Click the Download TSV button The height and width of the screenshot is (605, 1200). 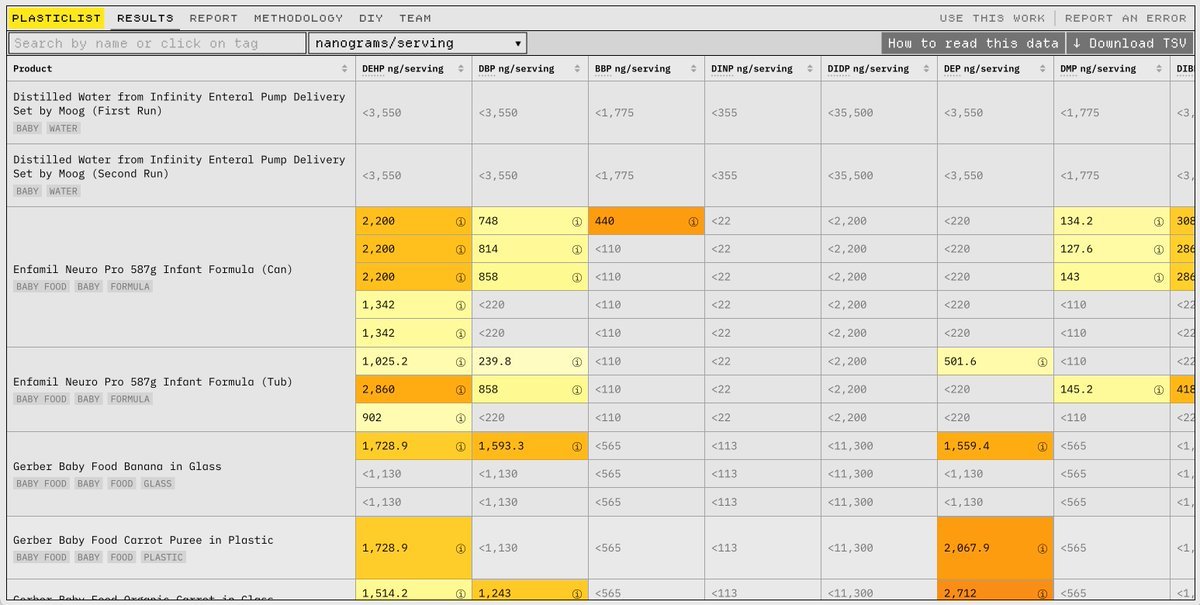[1128, 43]
